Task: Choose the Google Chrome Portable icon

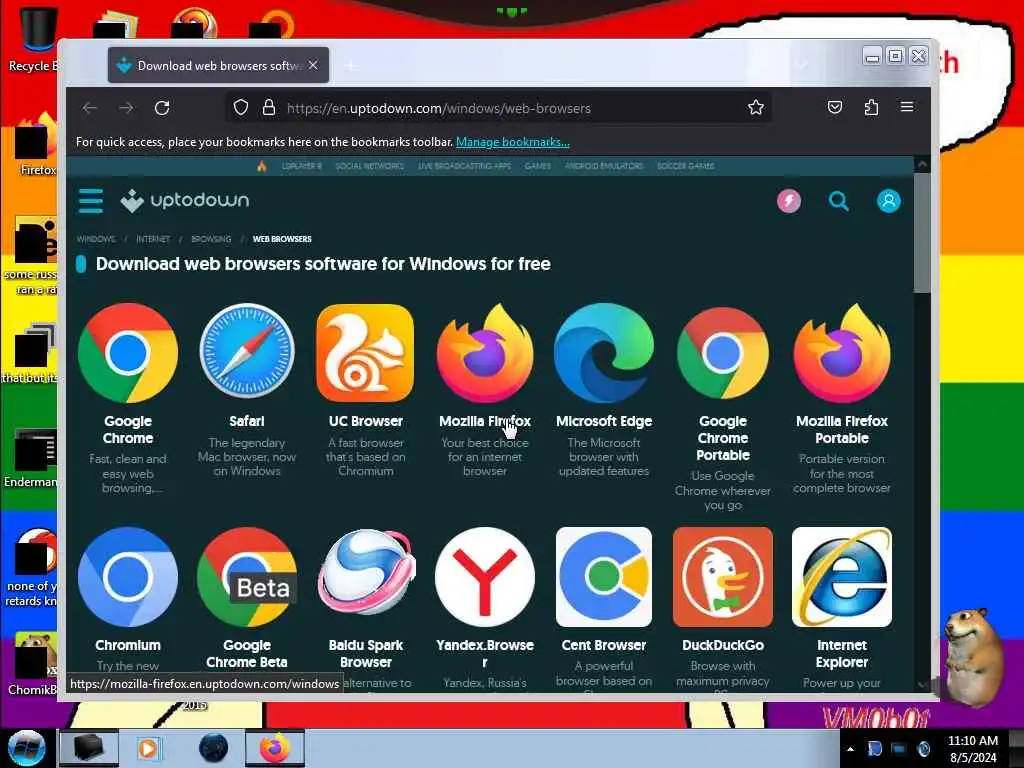Action: click(723, 353)
